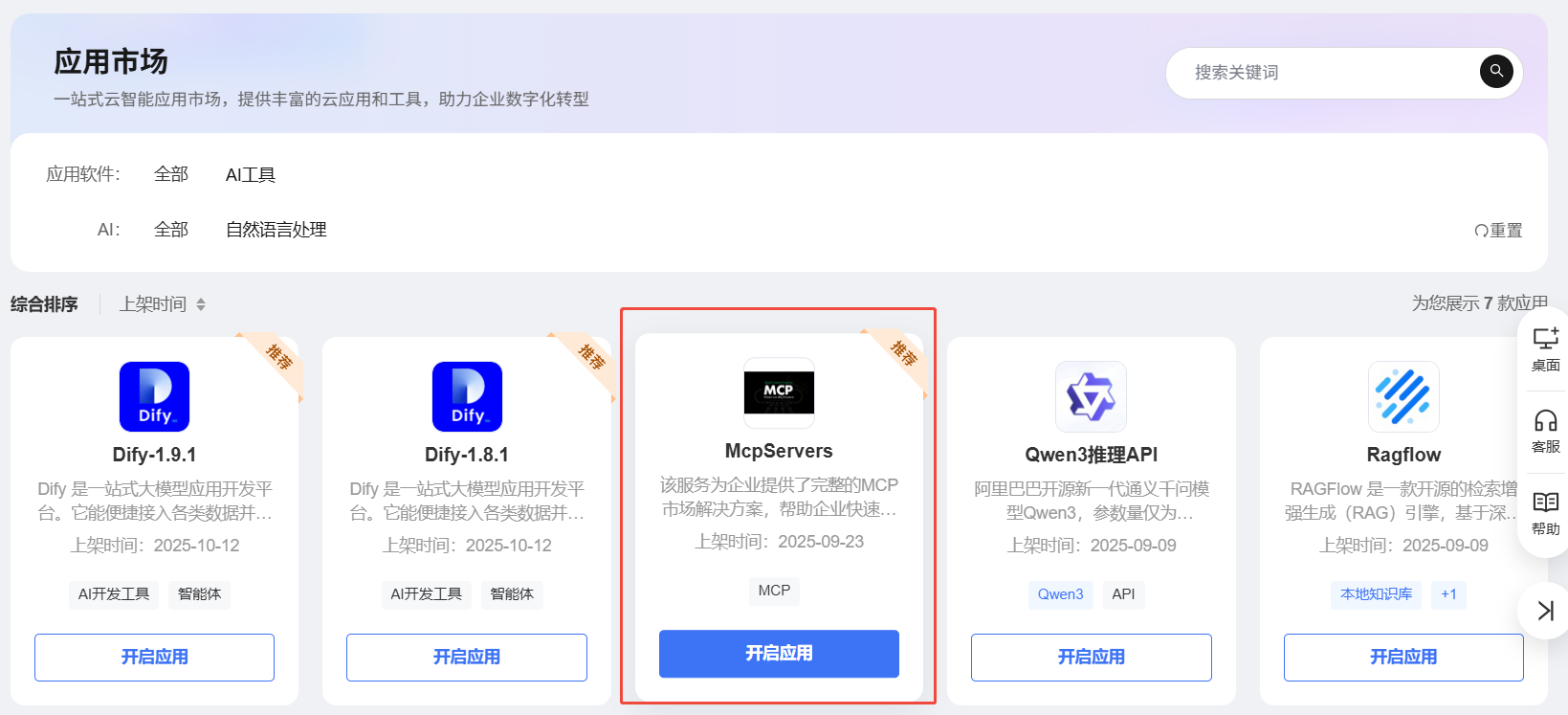Click the 推荐 ribbon on McpServers
This screenshot has height=715, width=1568.
904,354
